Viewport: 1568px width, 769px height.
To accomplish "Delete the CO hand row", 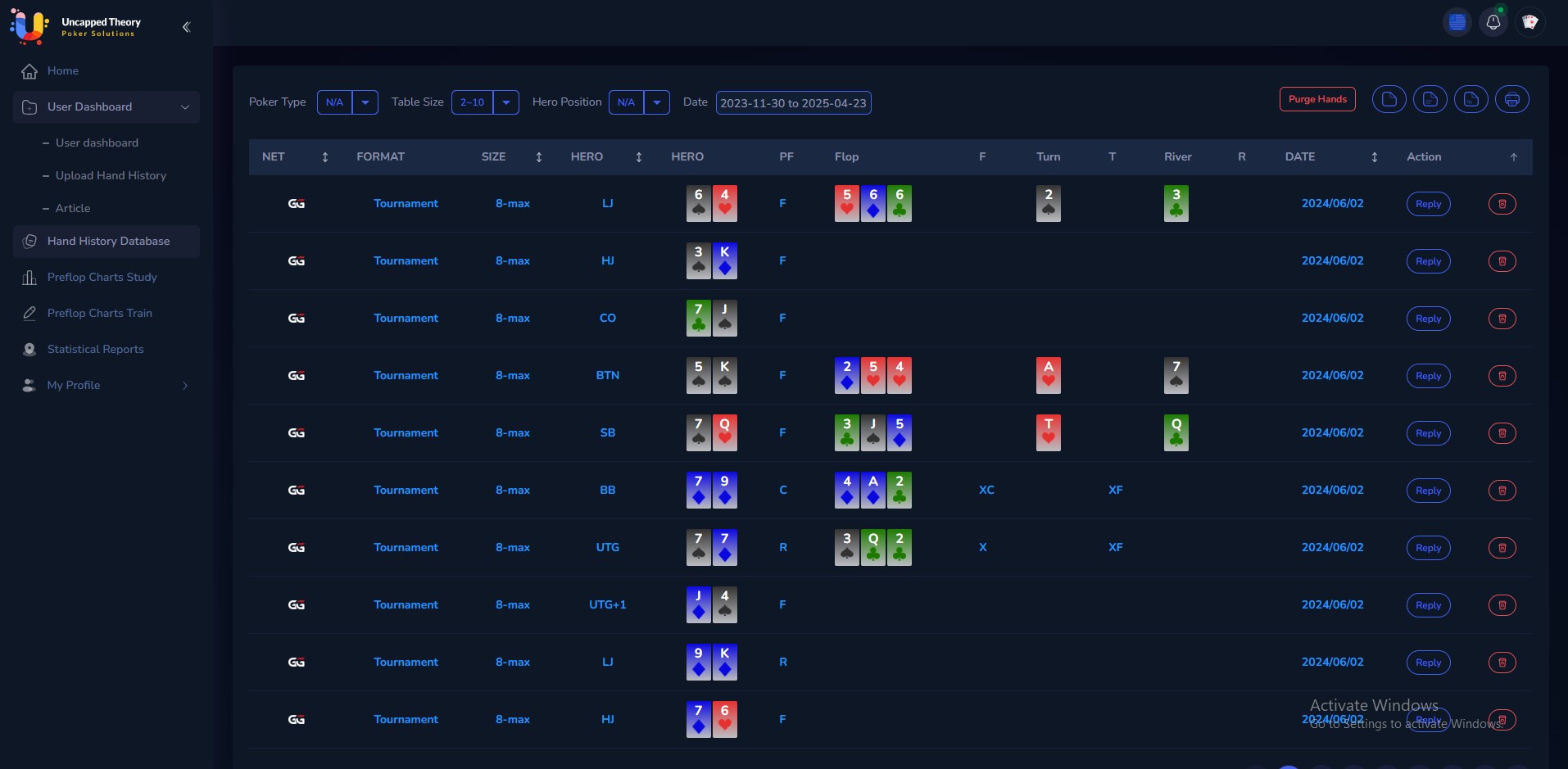I will (x=1502, y=319).
